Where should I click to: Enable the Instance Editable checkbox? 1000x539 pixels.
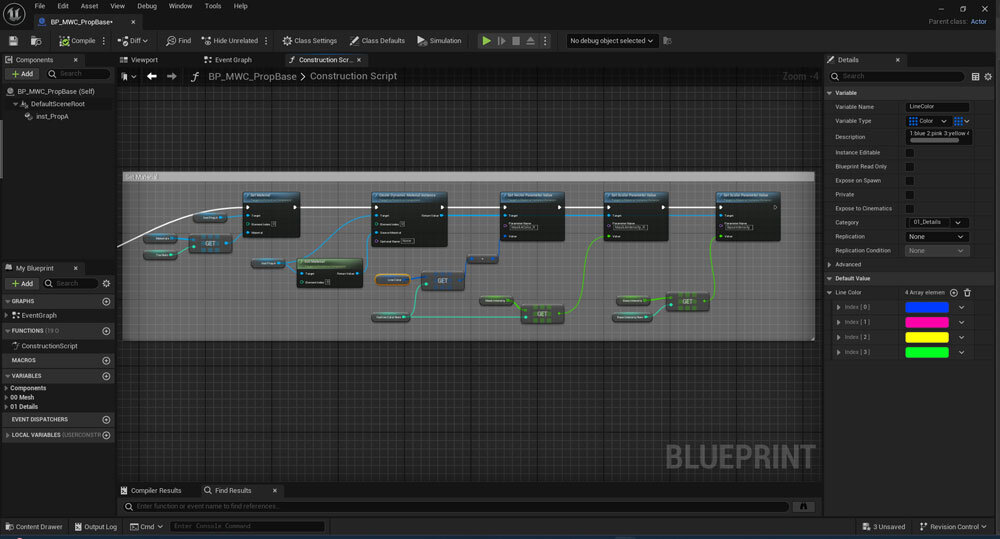tap(910, 152)
